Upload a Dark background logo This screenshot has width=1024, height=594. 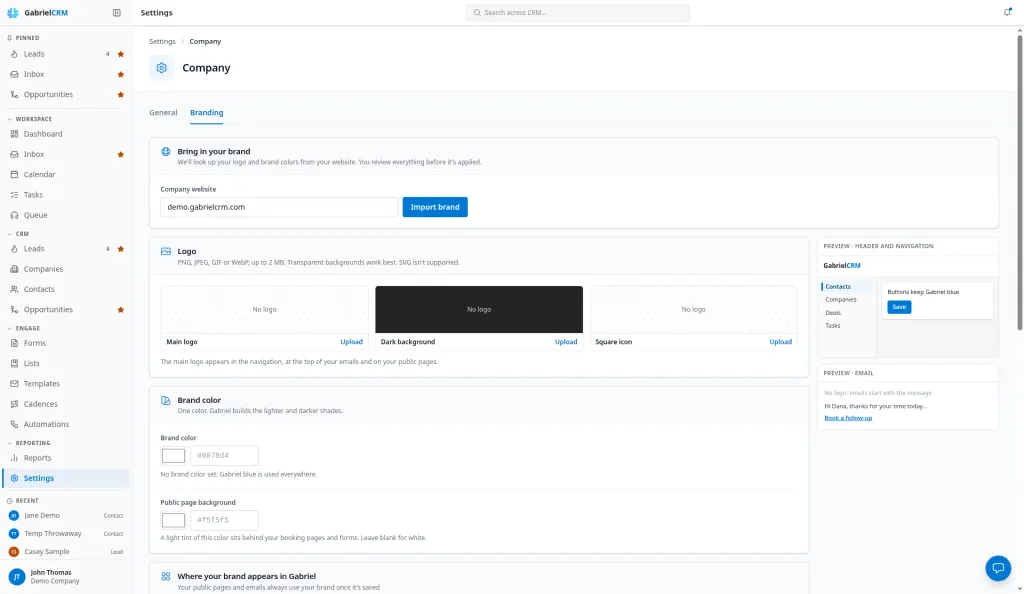pos(566,342)
